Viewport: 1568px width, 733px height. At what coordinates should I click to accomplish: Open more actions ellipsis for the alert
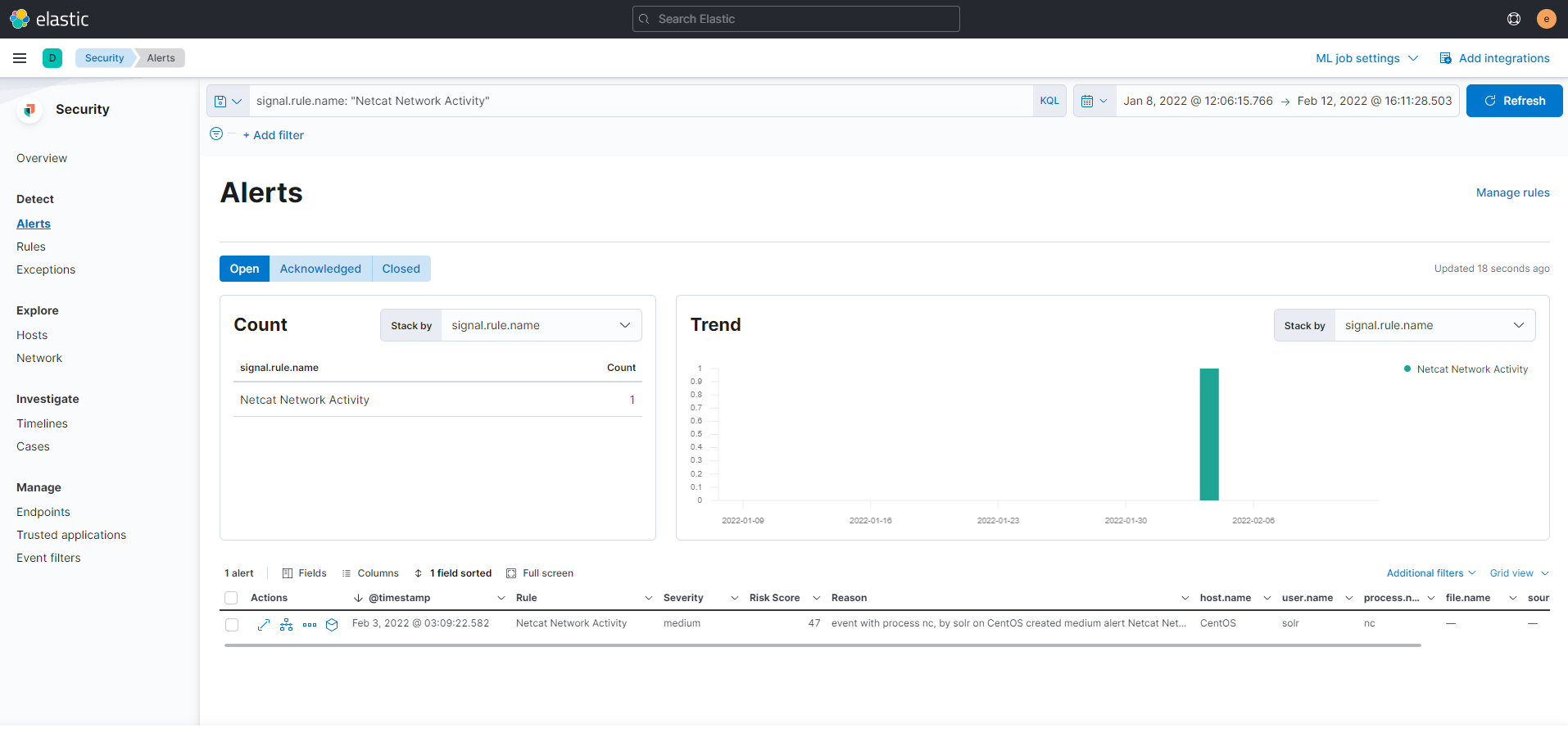[309, 625]
